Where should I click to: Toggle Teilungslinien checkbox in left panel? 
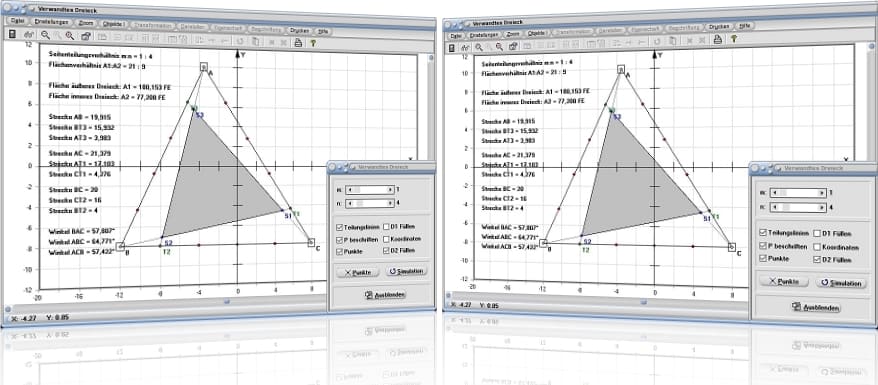tap(340, 227)
